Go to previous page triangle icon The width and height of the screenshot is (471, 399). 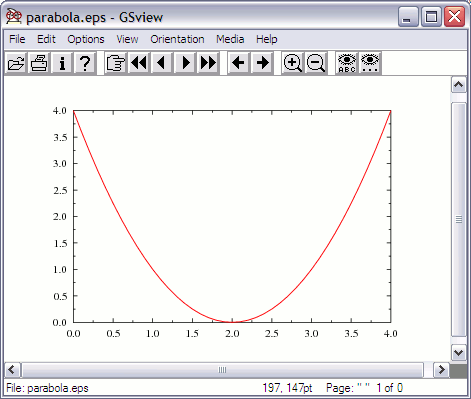[x=162, y=63]
